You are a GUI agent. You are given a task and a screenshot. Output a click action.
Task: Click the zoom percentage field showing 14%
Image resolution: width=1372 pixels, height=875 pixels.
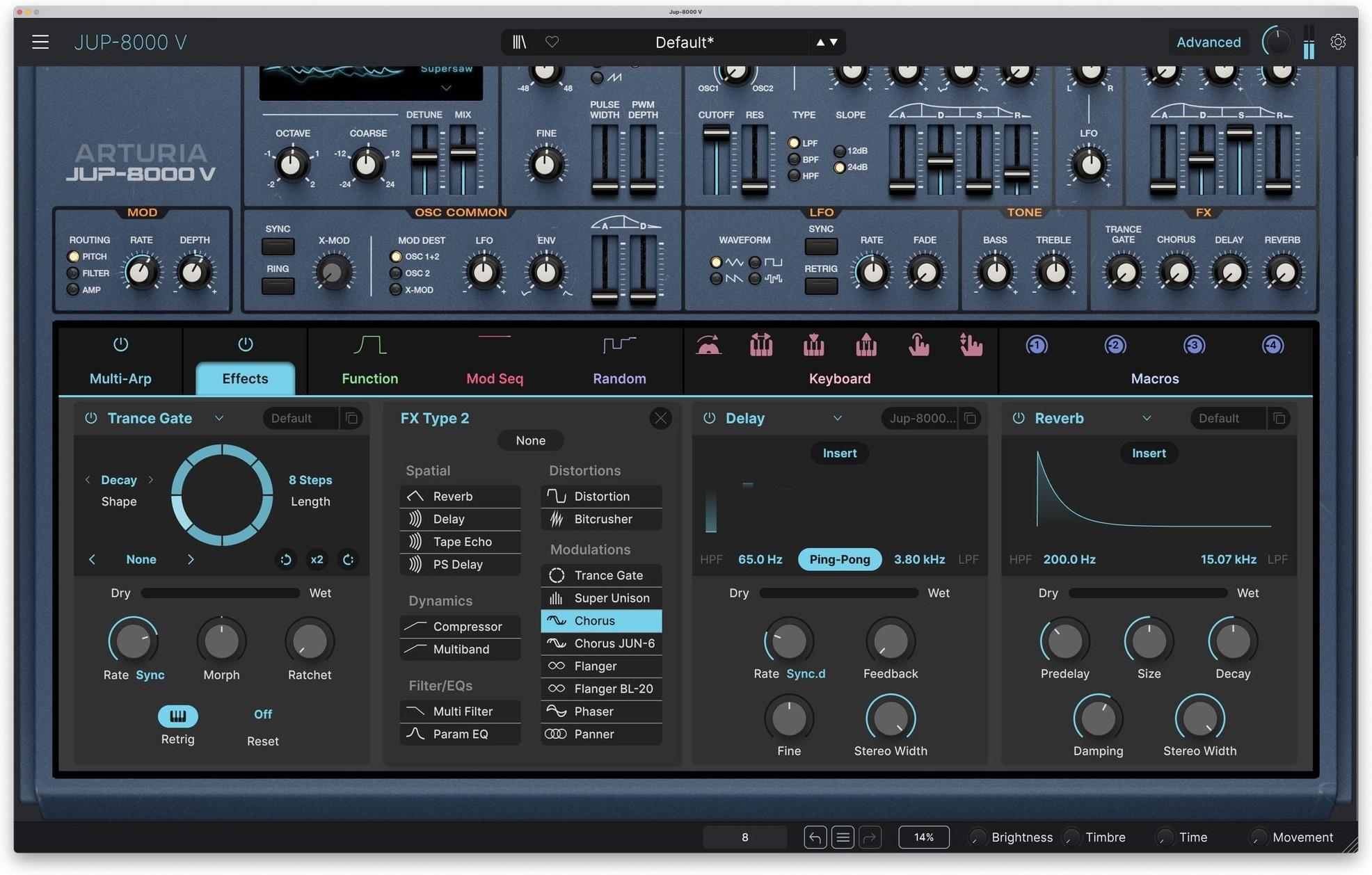923,837
